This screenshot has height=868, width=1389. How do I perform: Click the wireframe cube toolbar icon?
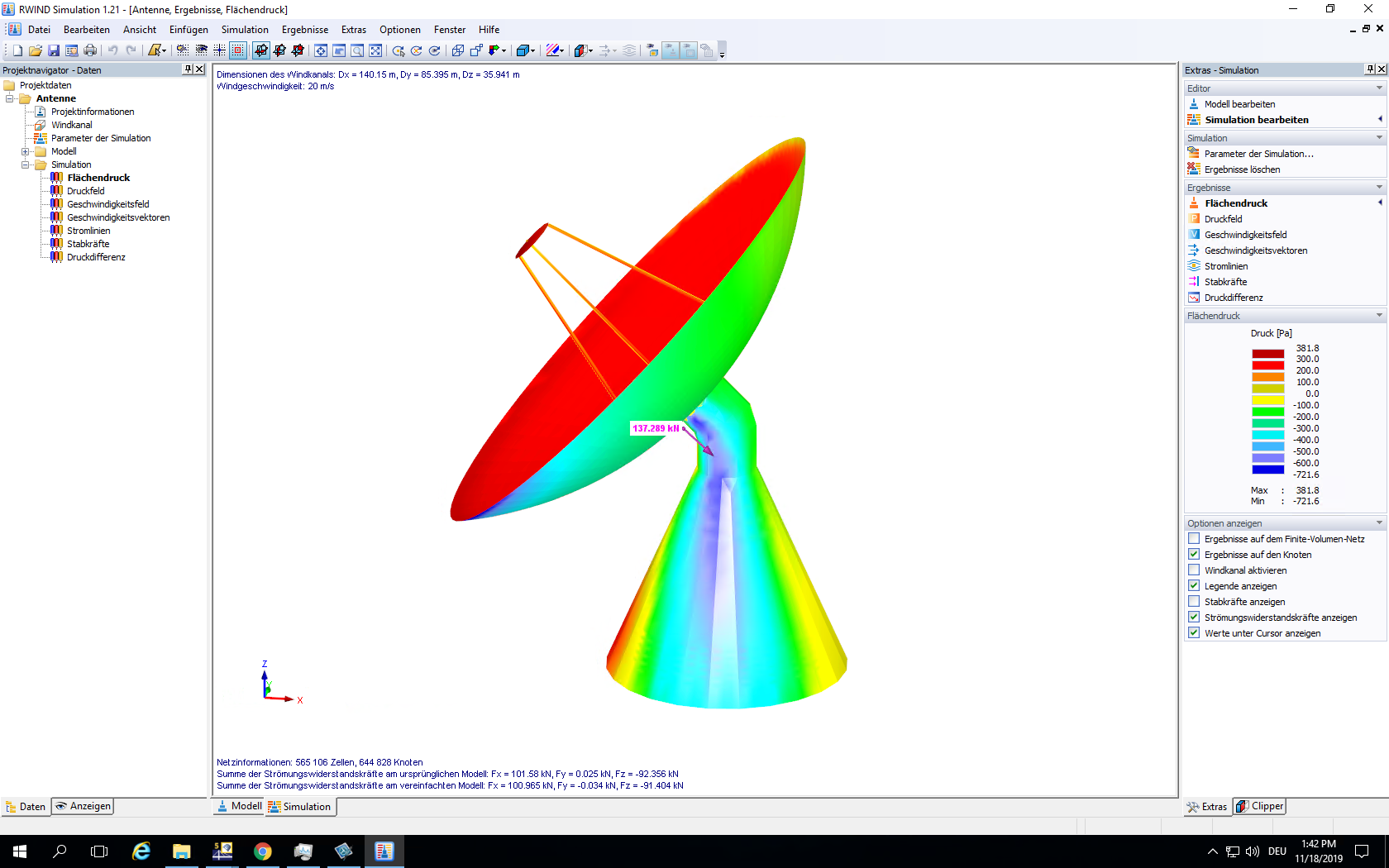pos(457,50)
